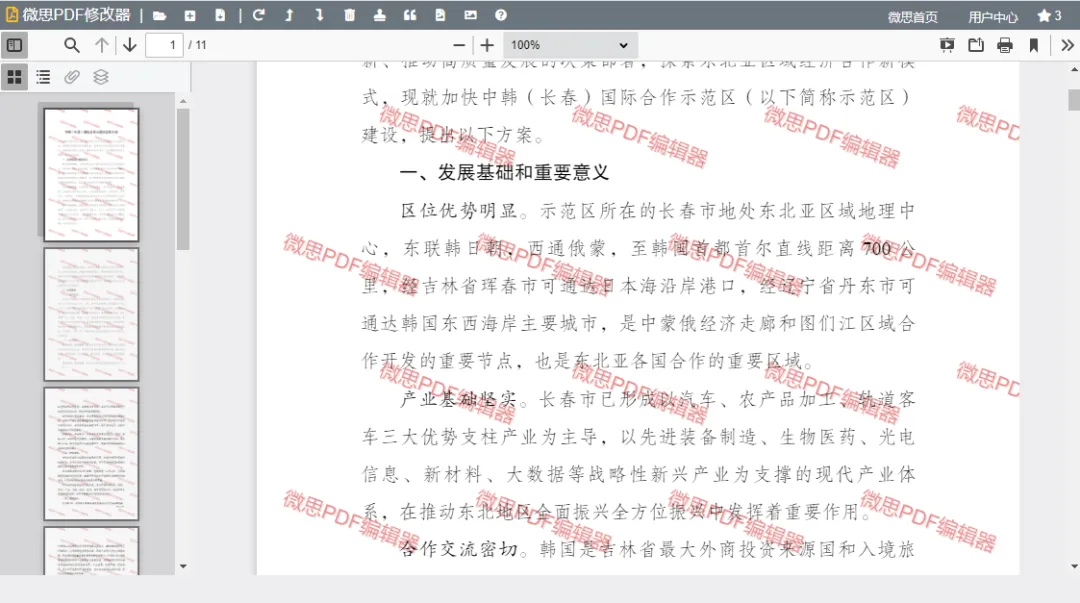Viewport: 1080px width, 603px height.
Task: Show the document outline list view
Action: click(x=43, y=77)
